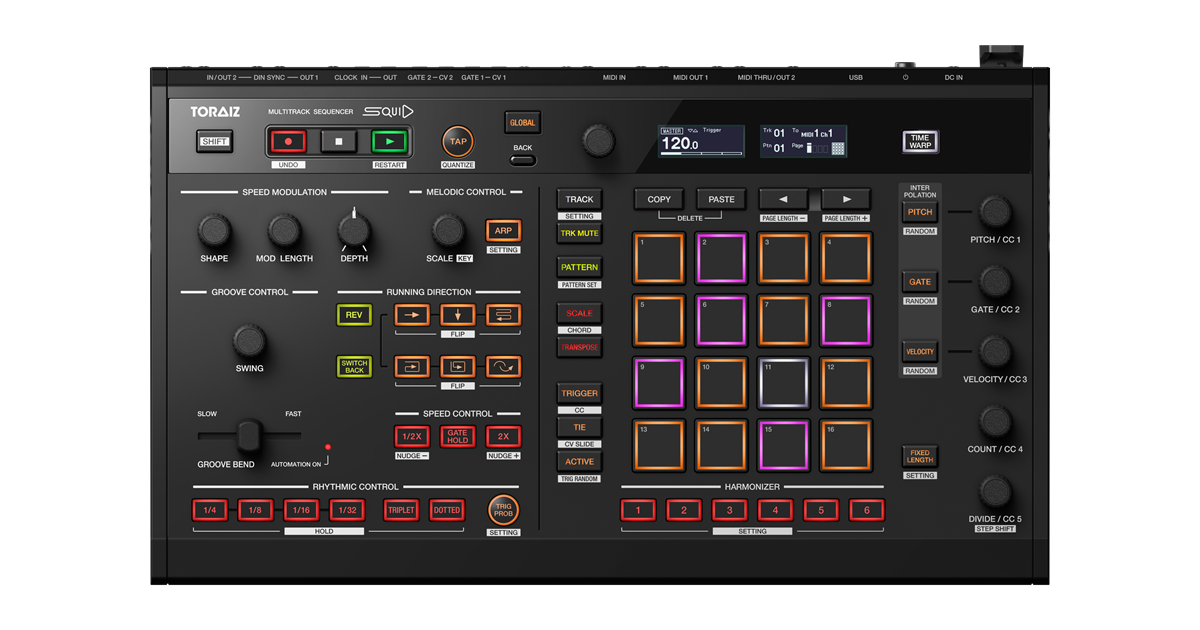
Task: Select the wave-shaped random running direction icon
Action: point(502,366)
